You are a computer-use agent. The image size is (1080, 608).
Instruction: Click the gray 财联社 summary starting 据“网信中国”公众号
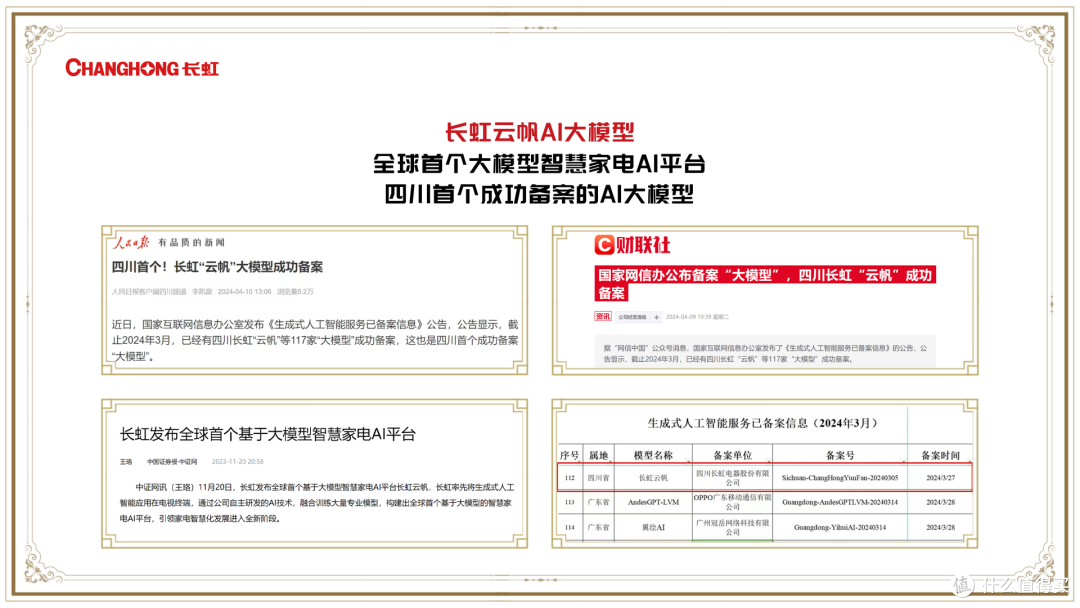(765, 353)
